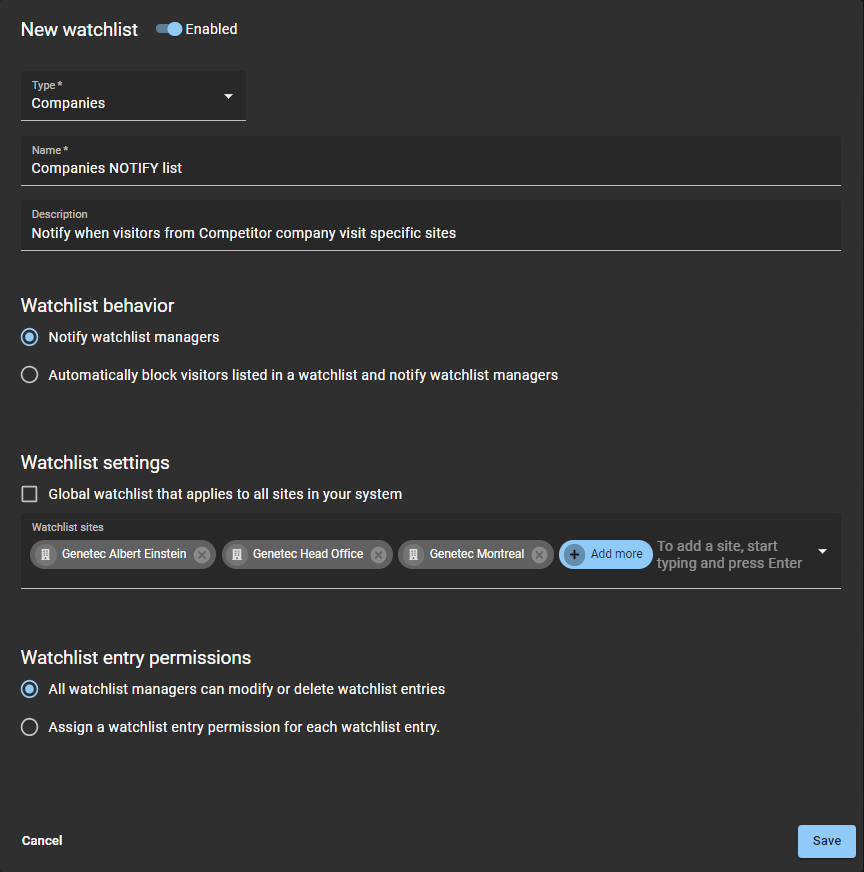This screenshot has width=864, height=872.
Task: Click the plus icon in Add more
Action: [574, 555]
